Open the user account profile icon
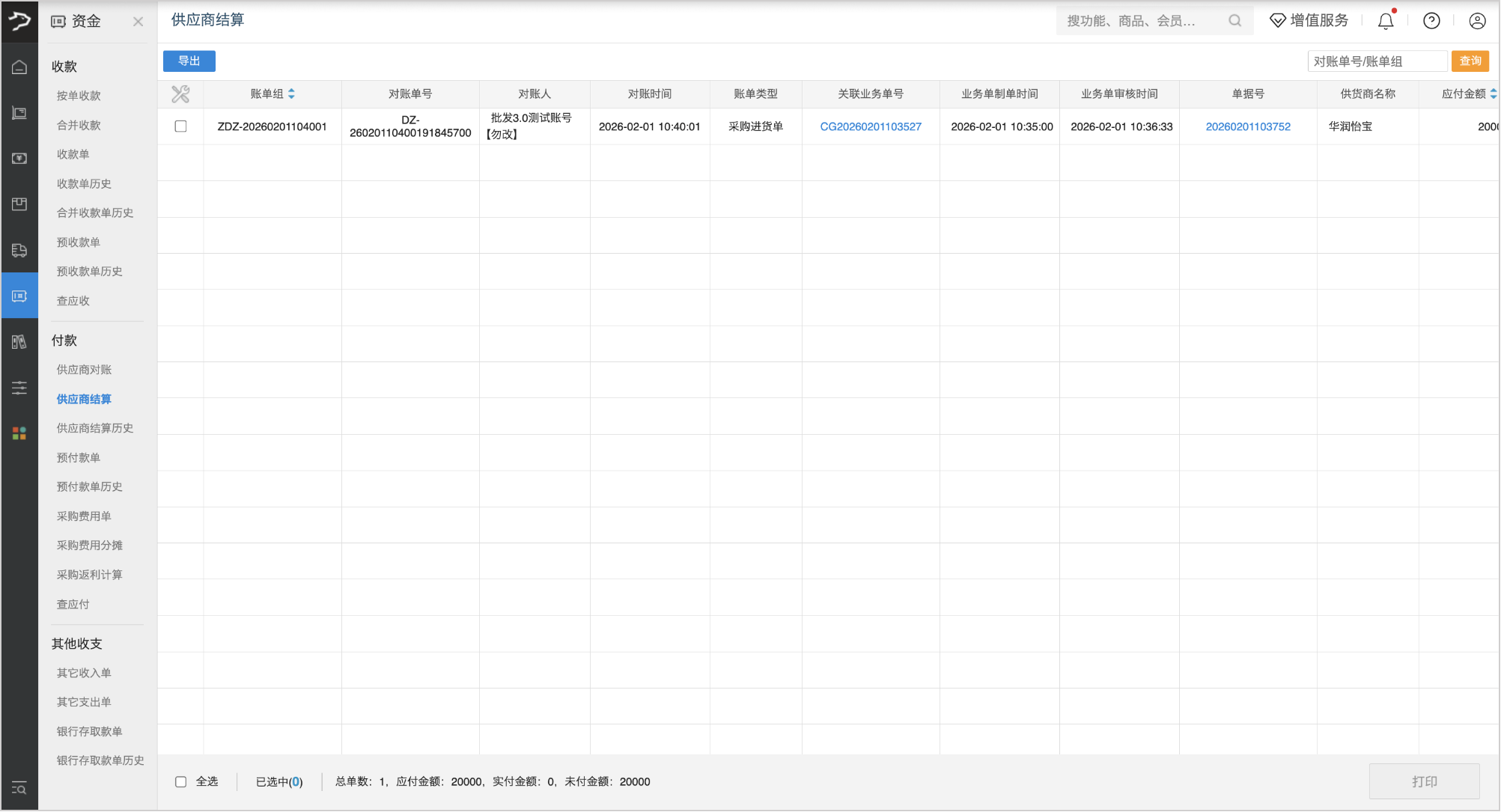Viewport: 1501px width, 812px height. [1477, 21]
